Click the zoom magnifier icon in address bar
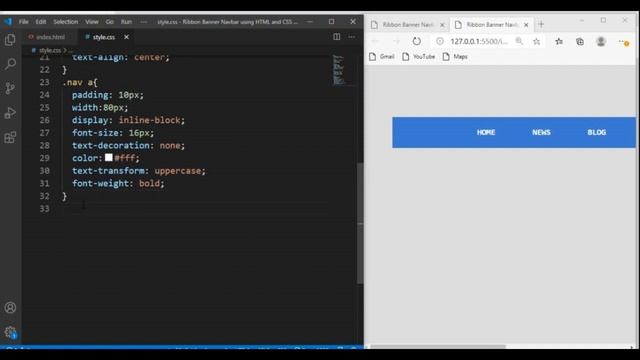This screenshot has width=640, height=360. pos(519,41)
